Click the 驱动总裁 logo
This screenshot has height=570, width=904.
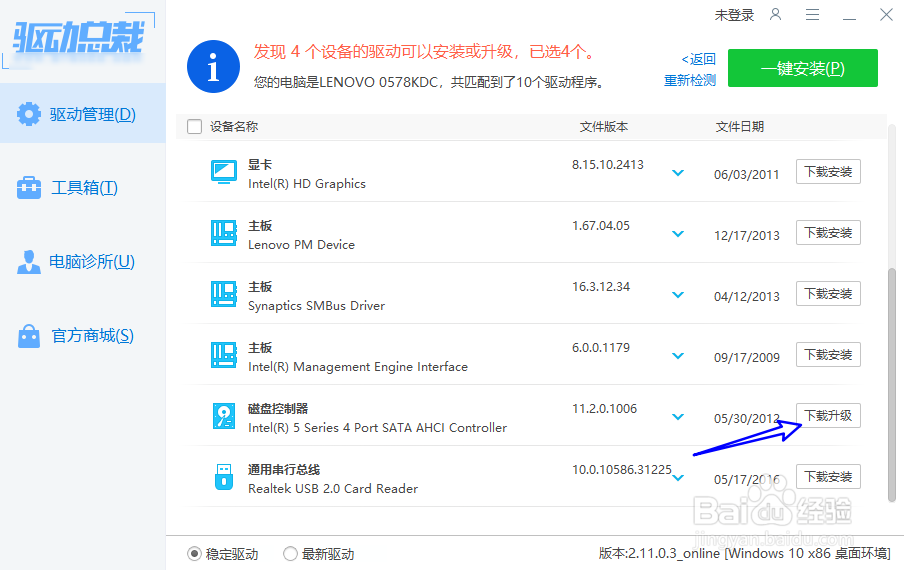(x=78, y=38)
